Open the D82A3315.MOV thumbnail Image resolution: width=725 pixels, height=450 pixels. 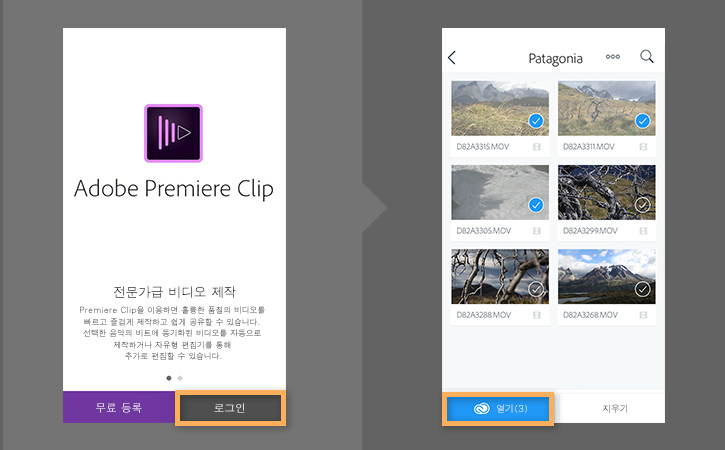point(500,108)
